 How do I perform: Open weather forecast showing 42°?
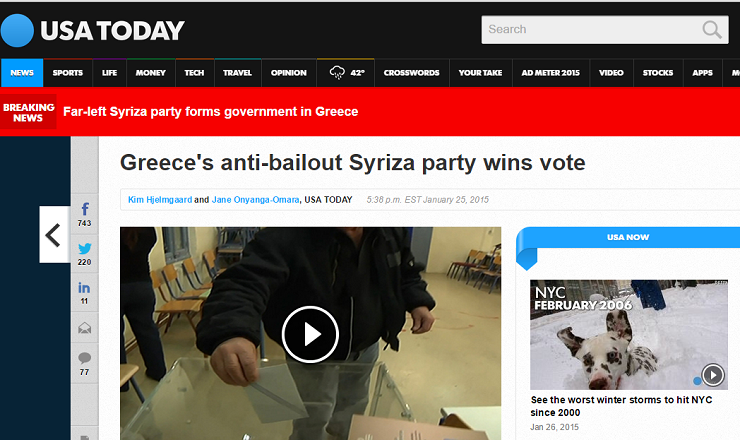346,73
